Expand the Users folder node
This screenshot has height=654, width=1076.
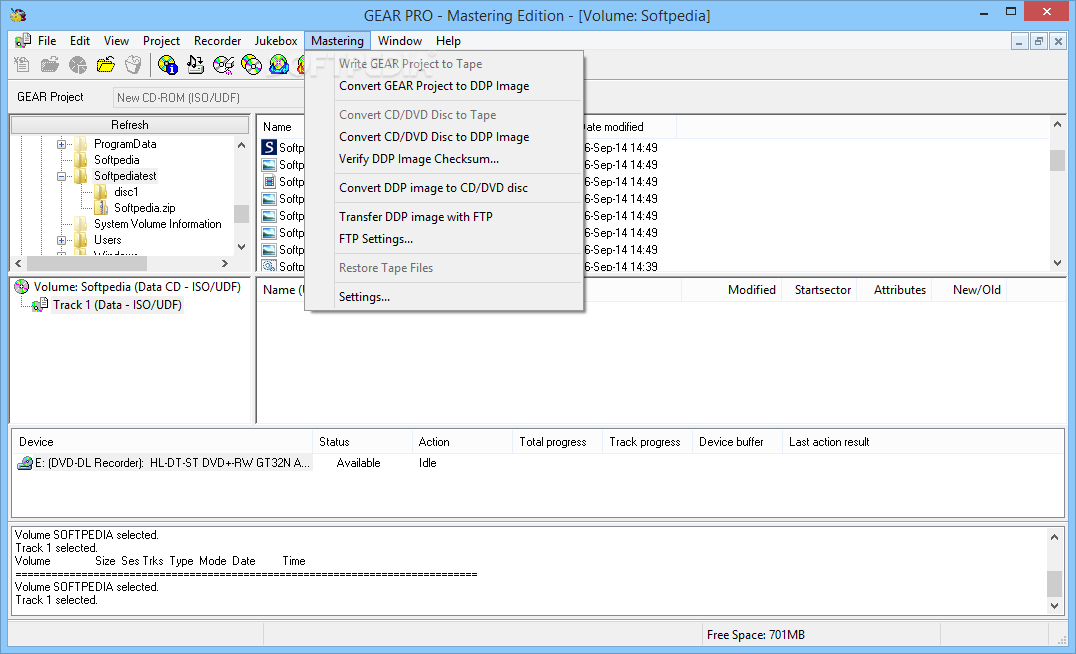click(x=61, y=240)
